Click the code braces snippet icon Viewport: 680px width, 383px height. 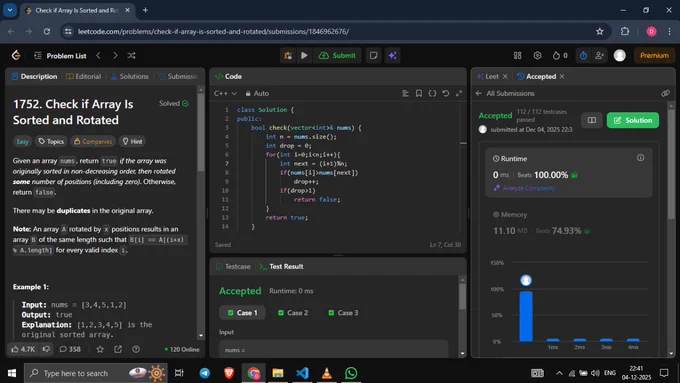click(432, 93)
